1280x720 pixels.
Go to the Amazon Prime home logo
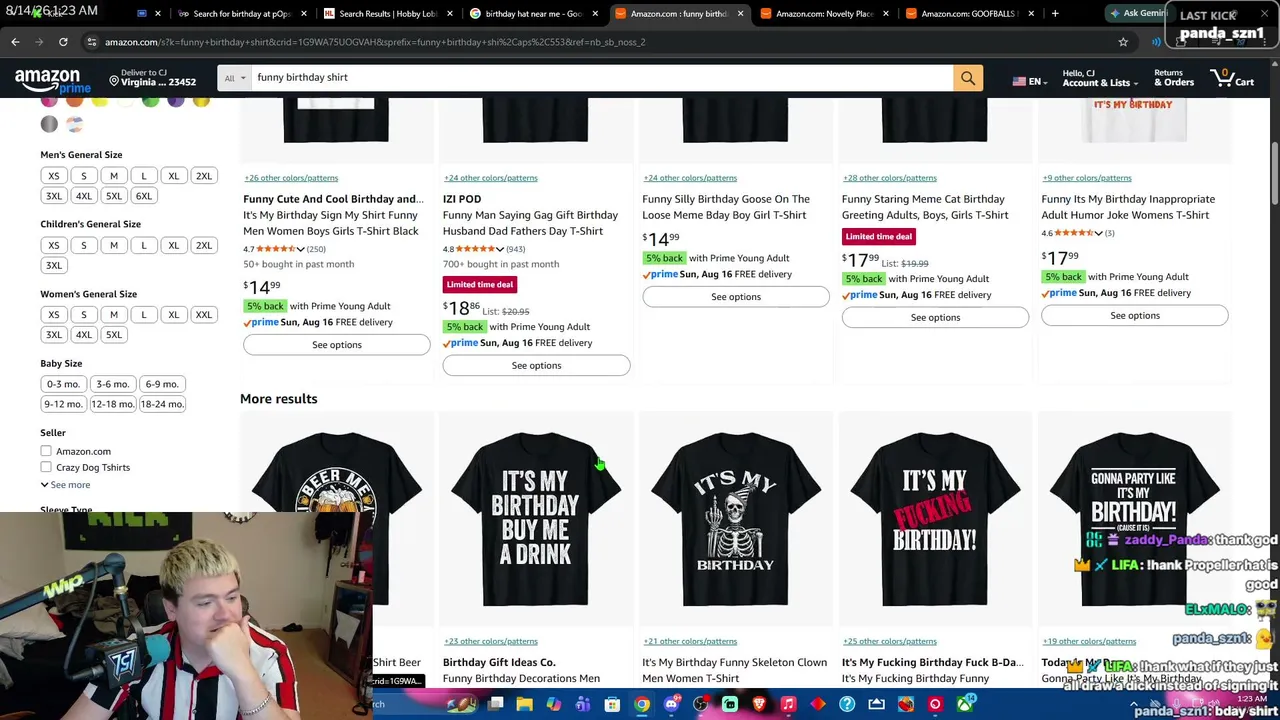click(x=52, y=79)
